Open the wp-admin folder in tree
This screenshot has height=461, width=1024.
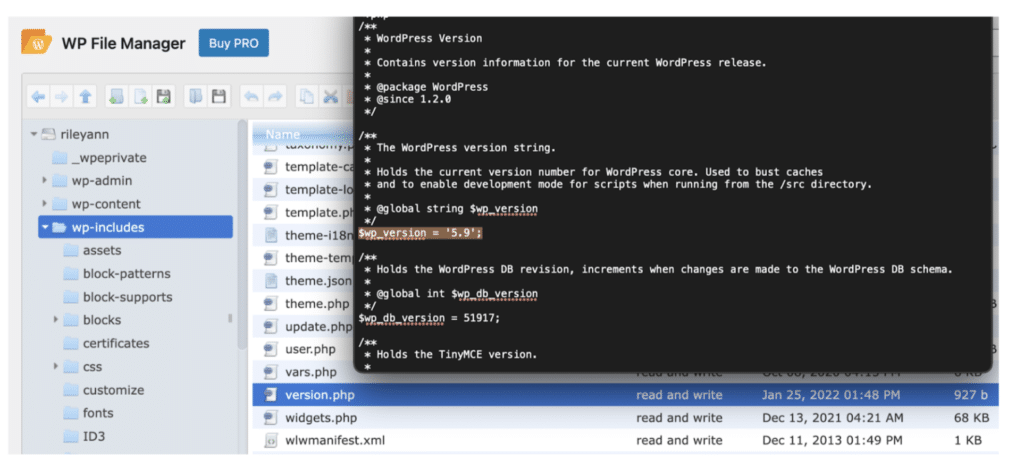pyautogui.click(x=102, y=181)
